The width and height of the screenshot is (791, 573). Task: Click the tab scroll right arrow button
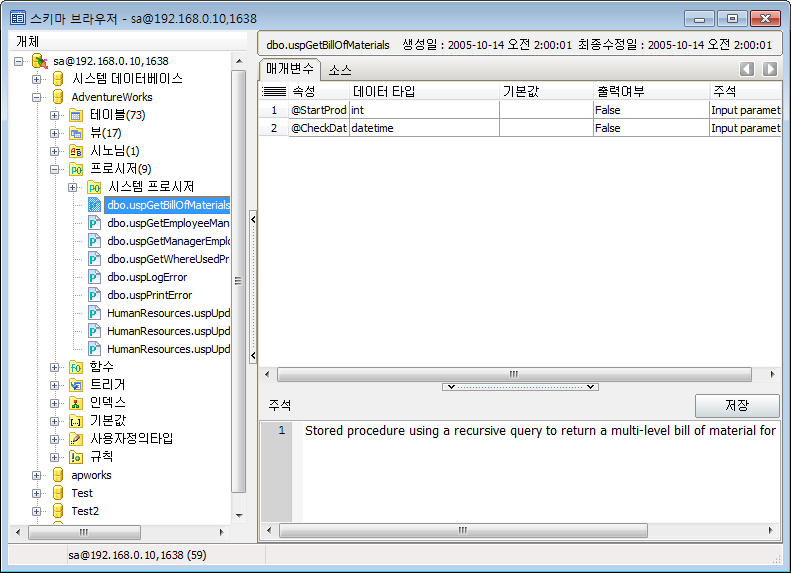[770, 69]
